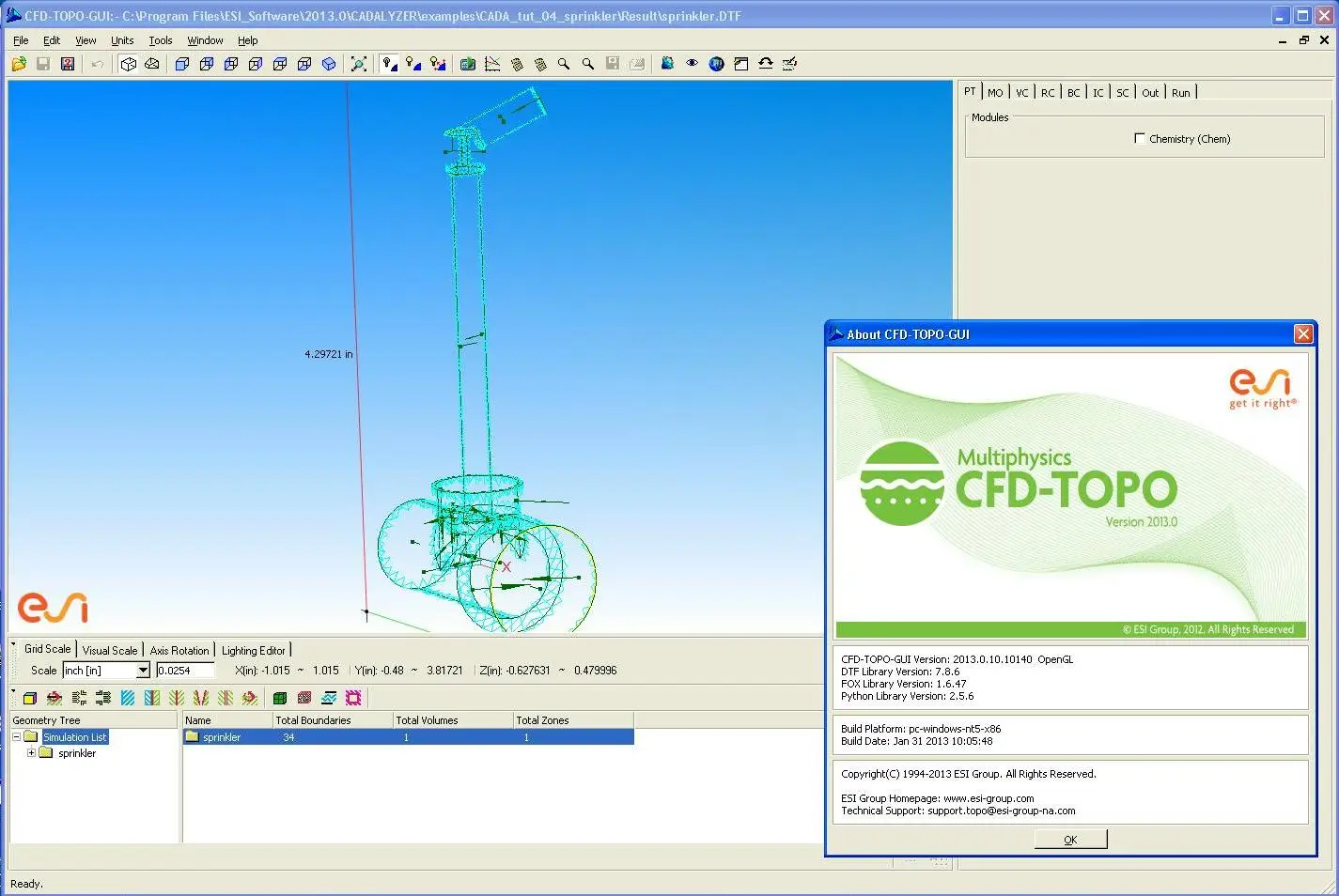Click the eye visibility icon on the toolbar
Screen dimensions: 1339x896
pyautogui.click(x=693, y=63)
